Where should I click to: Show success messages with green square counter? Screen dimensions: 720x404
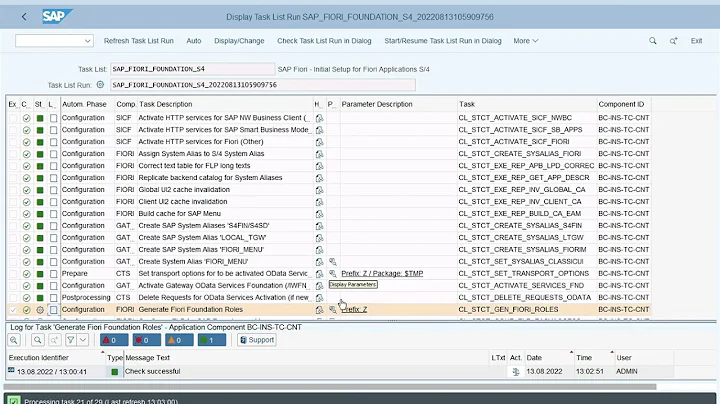(212, 340)
